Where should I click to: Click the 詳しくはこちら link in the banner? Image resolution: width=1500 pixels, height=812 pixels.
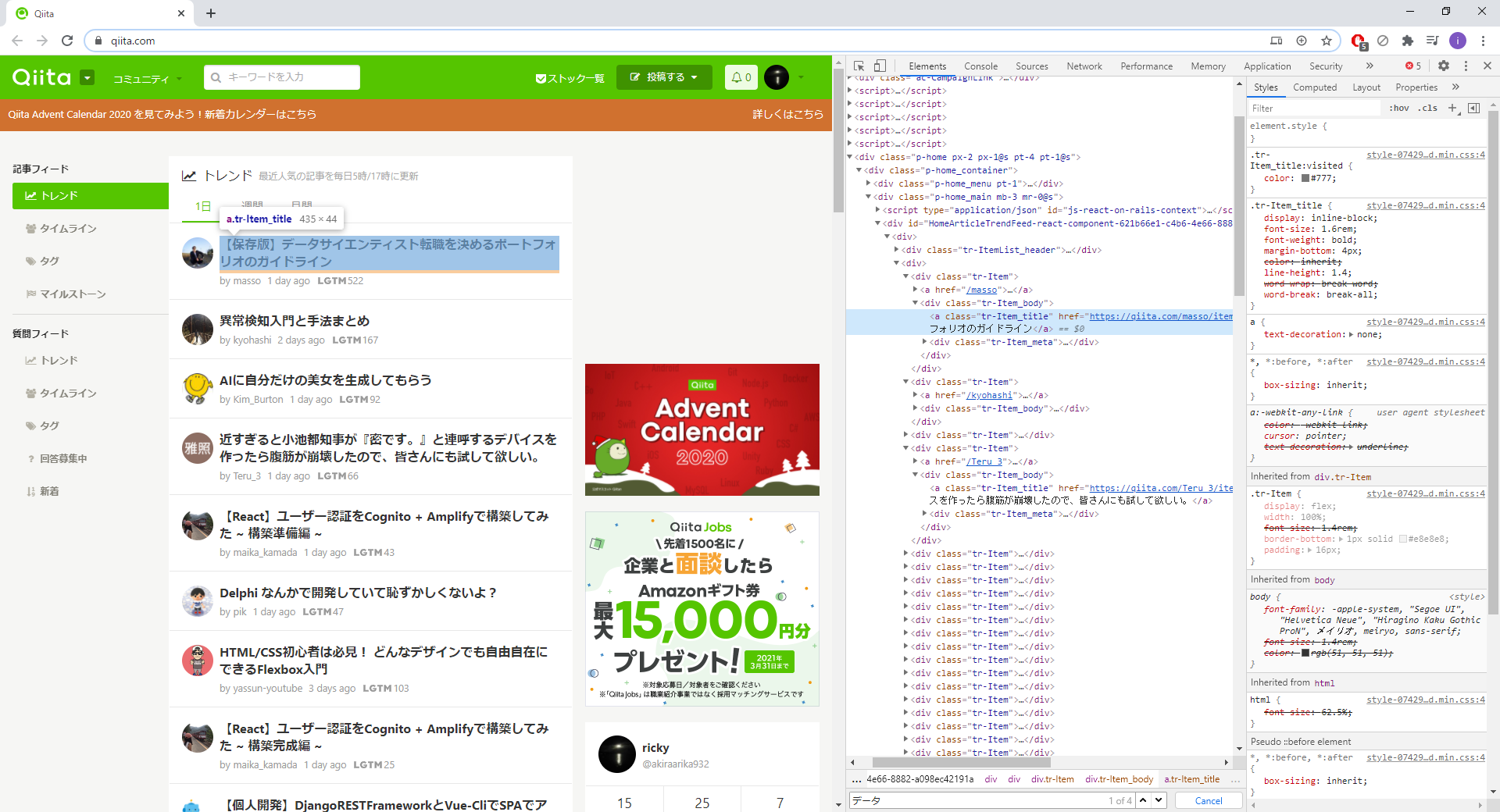pyautogui.click(x=787, y=114)
